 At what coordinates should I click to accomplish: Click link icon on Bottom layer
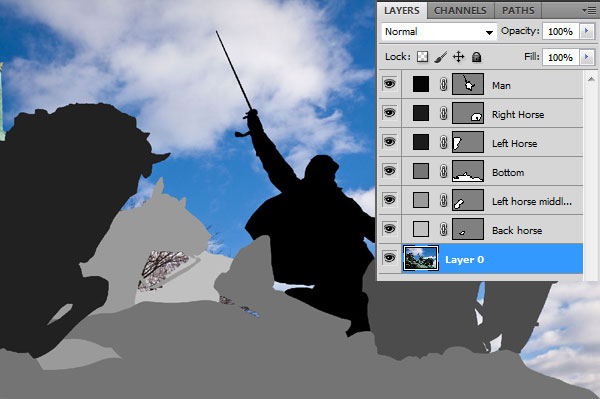[443, 171]
